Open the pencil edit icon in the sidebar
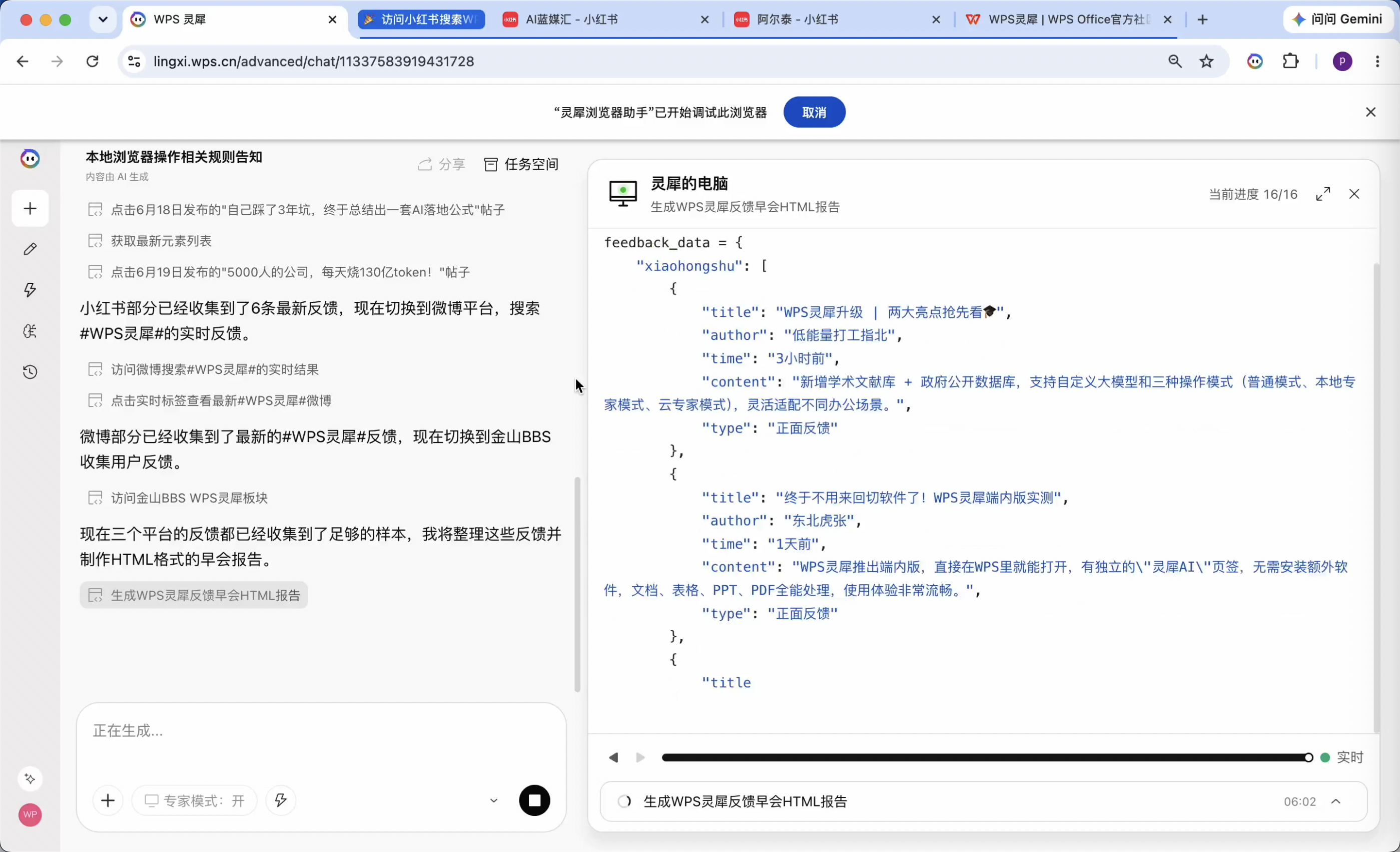Screen dimensions: 1400x852 click(x=30, y=249)
